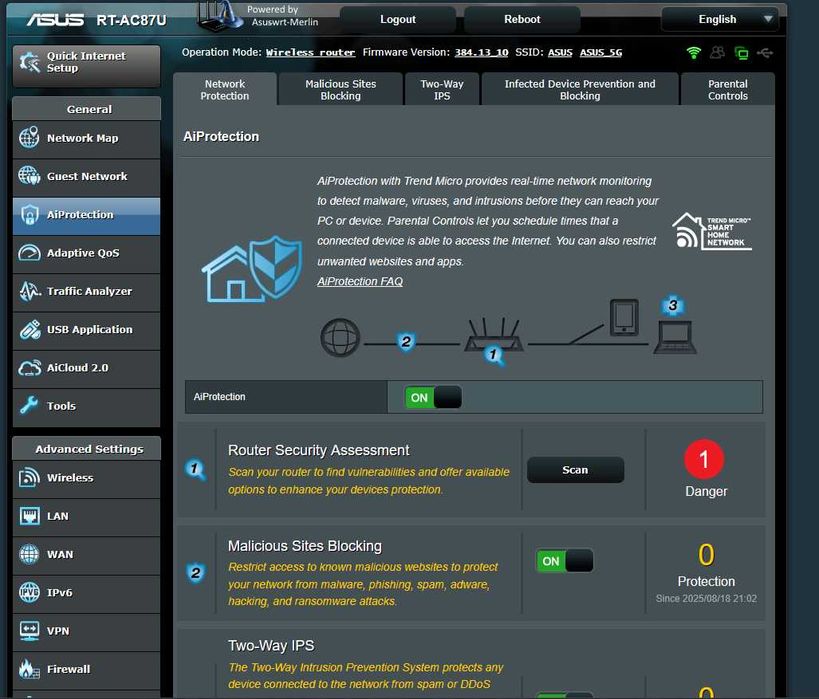The width and height of the screenshot is (819, 699).
Task: Click the Reboot button
Action: pyautogui.click(x=522, y=20)
